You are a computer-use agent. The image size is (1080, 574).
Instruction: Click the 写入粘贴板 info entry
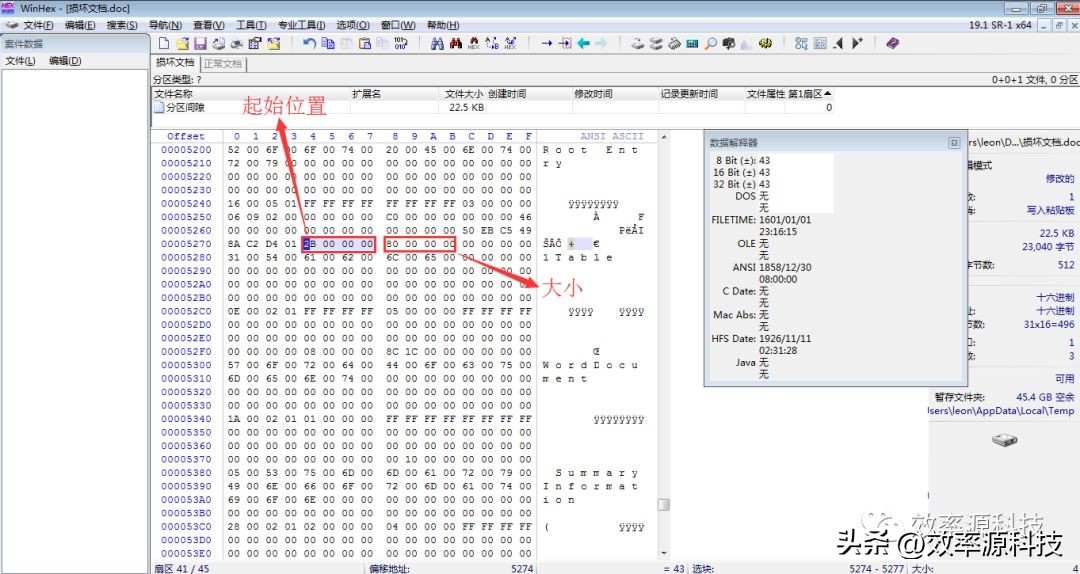1050,210
